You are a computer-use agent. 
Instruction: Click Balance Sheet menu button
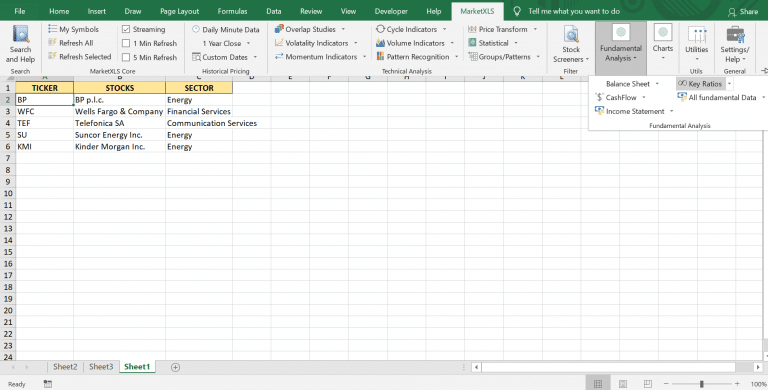pyautogui.click(x=627, y=84)
